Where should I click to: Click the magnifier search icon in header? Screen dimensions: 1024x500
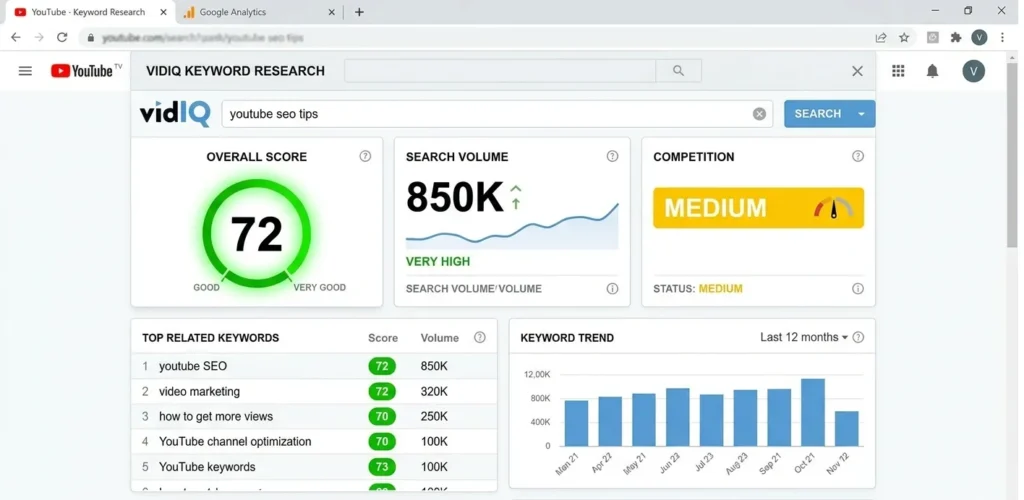[679, 70]
